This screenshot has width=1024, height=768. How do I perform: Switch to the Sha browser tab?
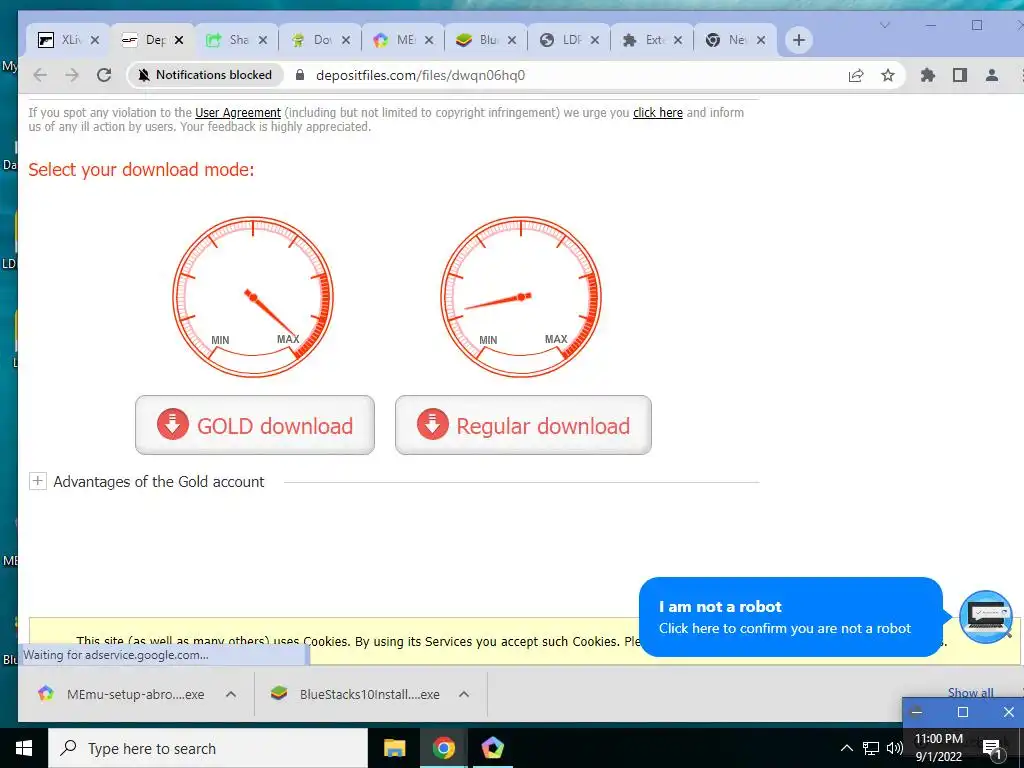[229, 40]
